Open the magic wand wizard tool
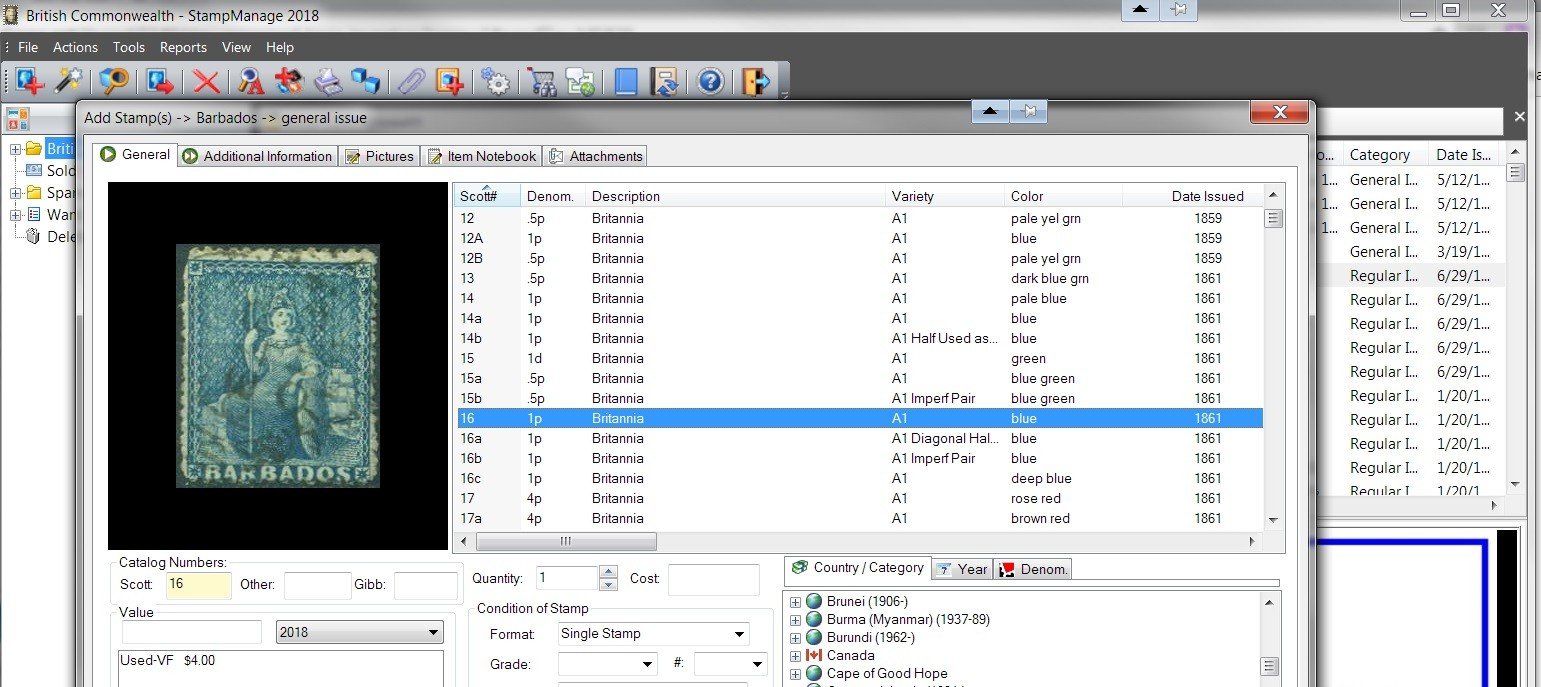 (x=68, y=81)
